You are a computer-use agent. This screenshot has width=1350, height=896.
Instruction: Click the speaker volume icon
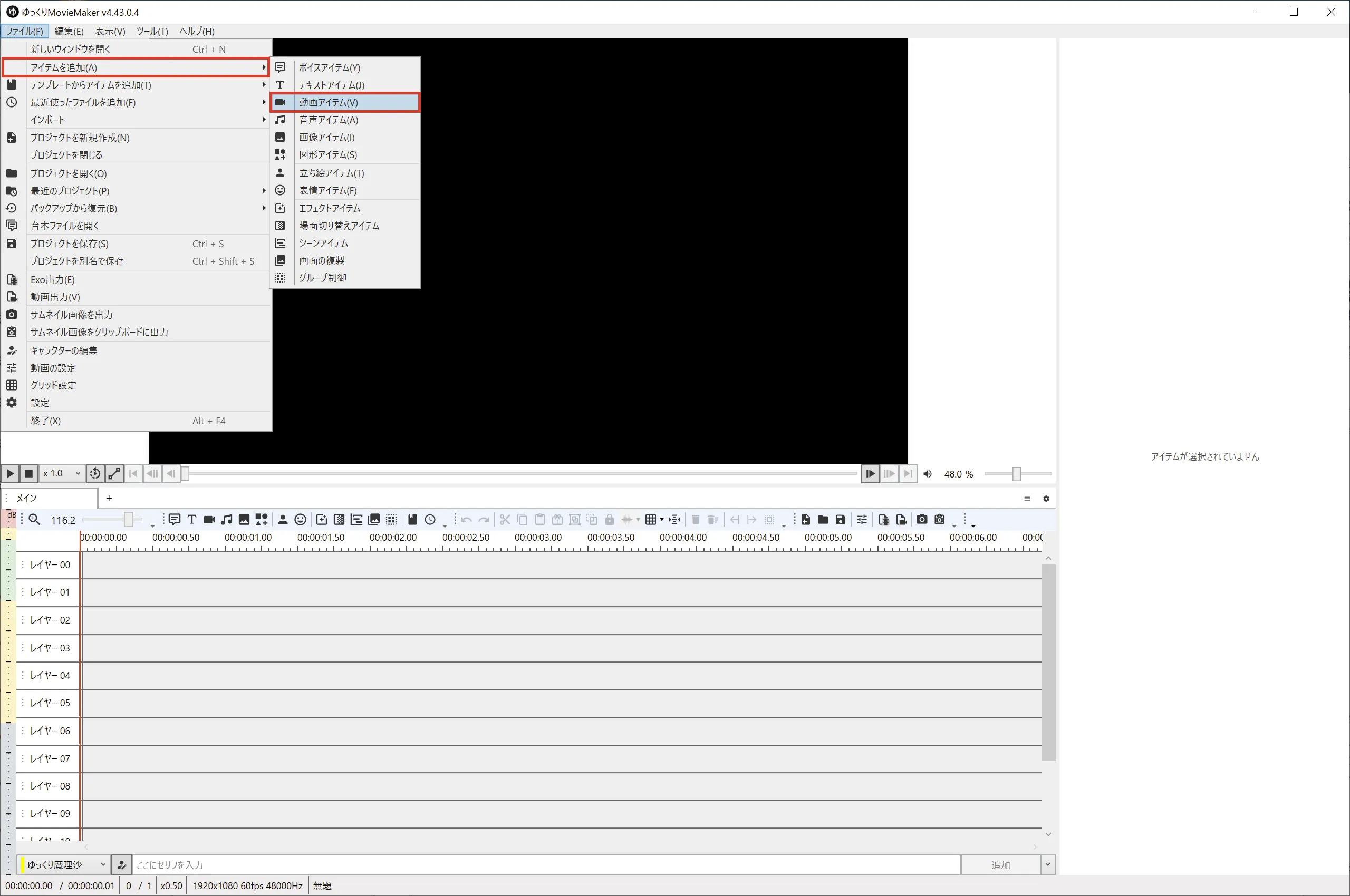coord(928,474)
